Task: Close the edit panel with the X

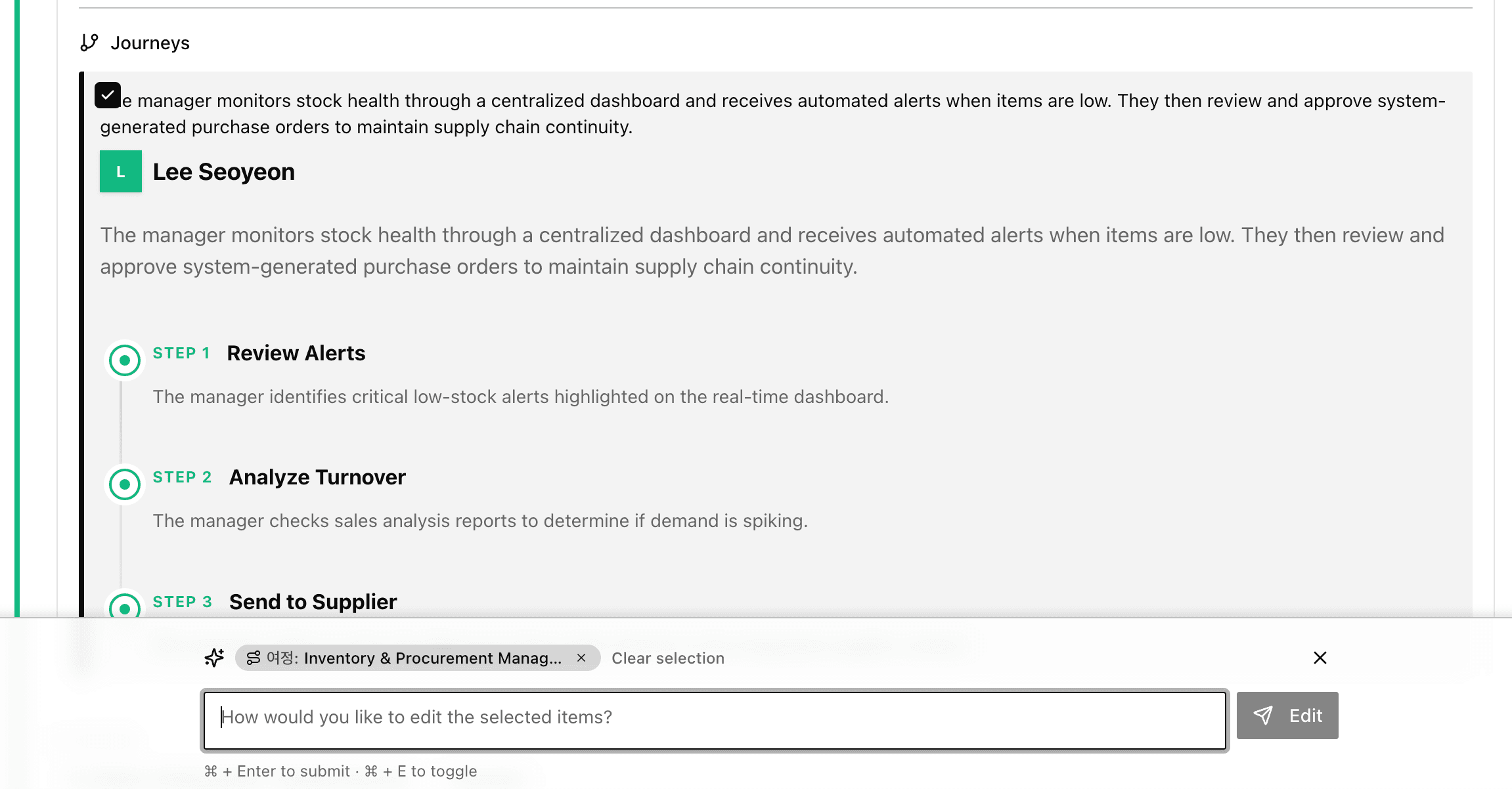Action: tap(1320, 658)
